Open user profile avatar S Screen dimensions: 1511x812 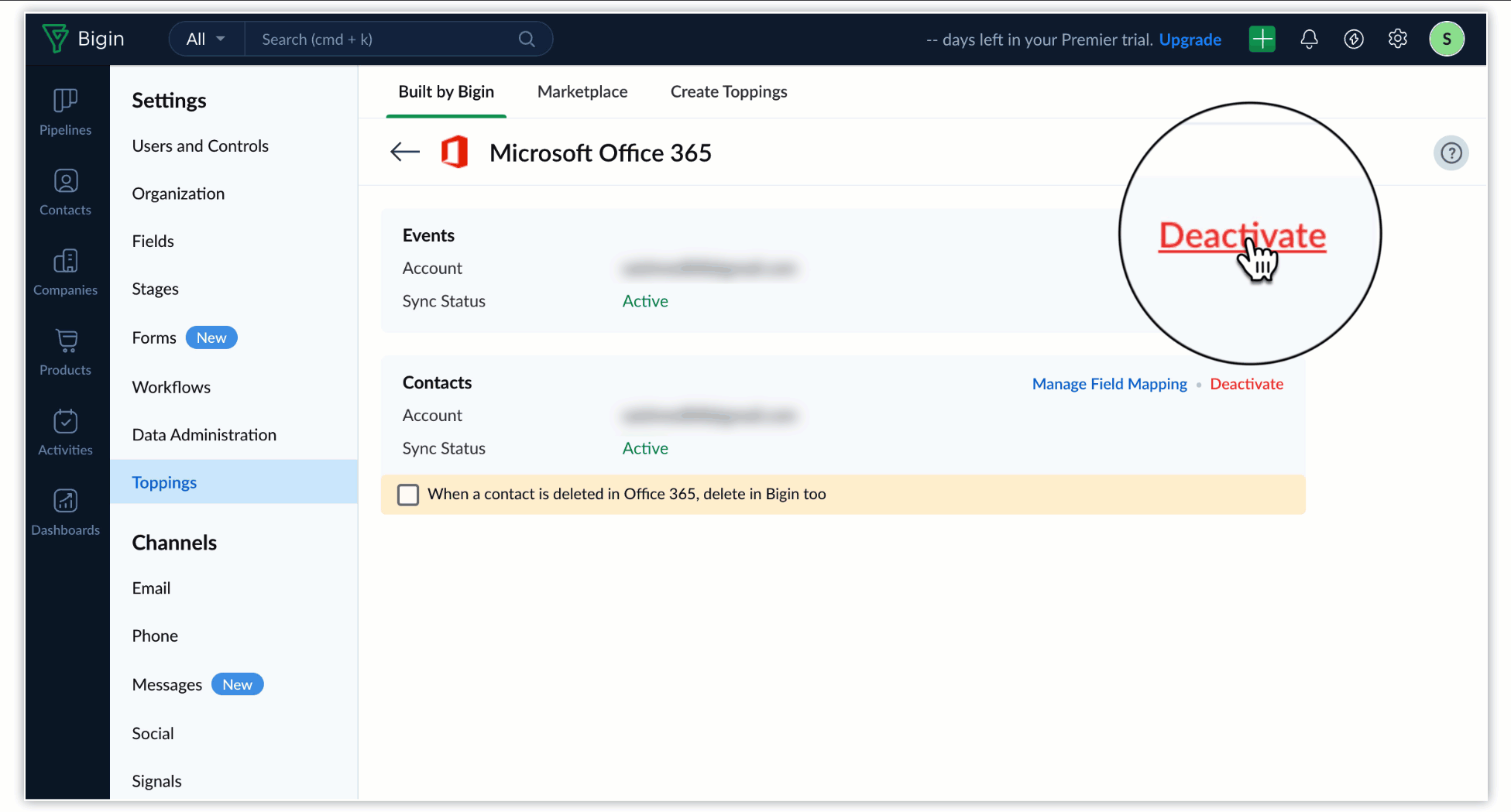click(x=1447, y=39)
